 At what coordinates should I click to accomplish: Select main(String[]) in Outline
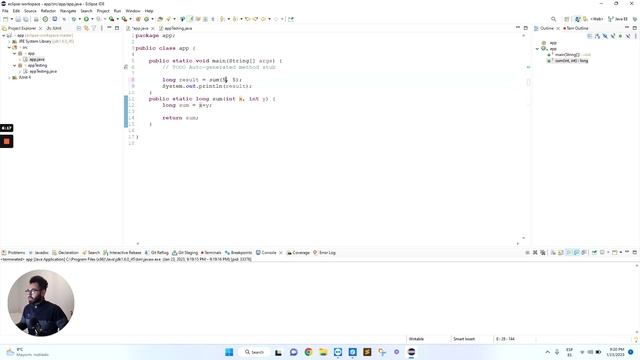pyautogui.click(x=567, y=55)
